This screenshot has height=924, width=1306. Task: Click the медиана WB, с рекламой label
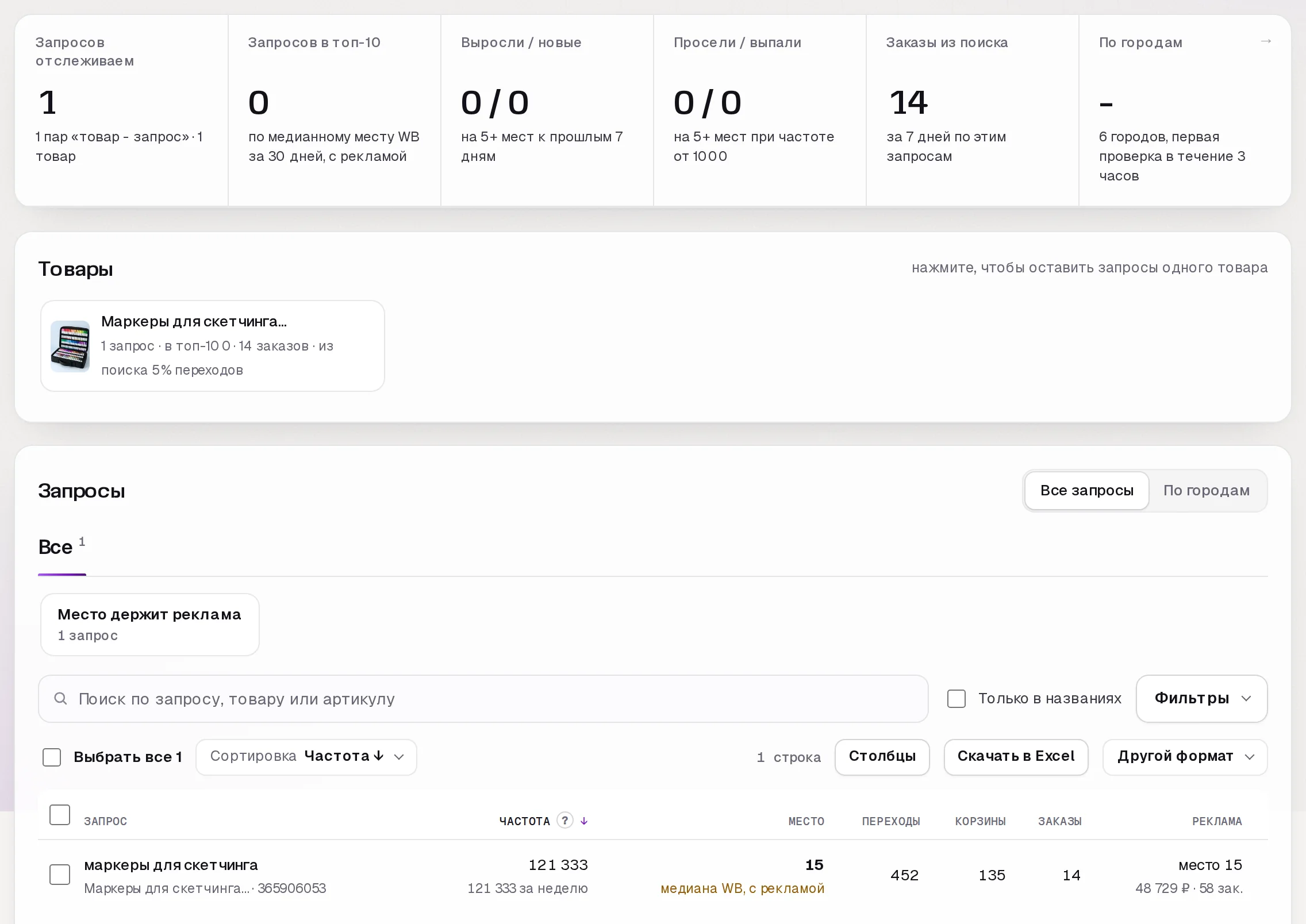point(742,889)
